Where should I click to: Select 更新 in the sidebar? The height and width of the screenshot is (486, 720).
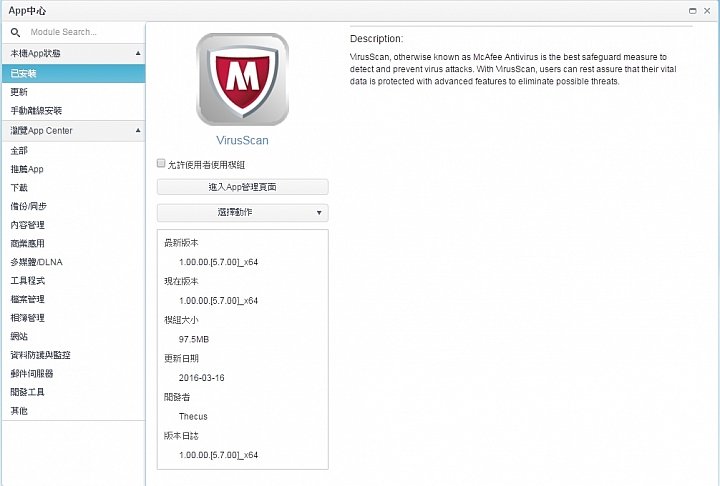pos(73,92)
